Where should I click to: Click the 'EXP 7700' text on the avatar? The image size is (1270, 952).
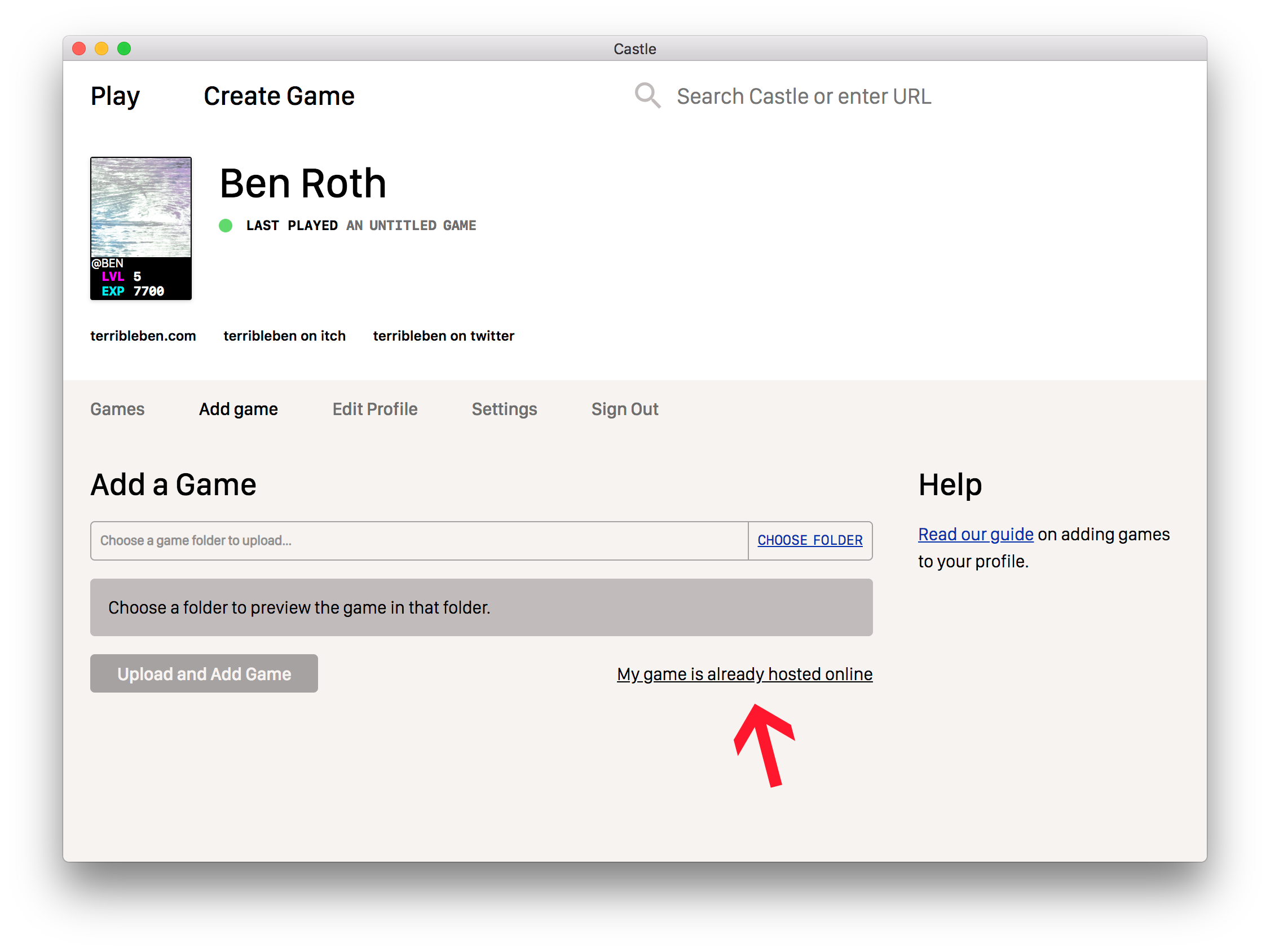tap(133, 291)
